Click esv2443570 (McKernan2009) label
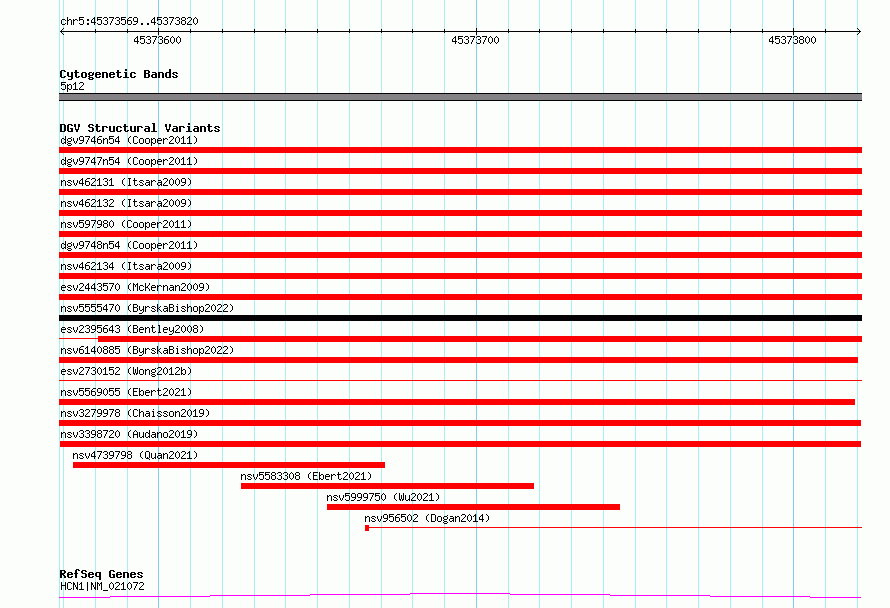Image resolution: width=890 pixels, height=608 pixels. point(135,287)
